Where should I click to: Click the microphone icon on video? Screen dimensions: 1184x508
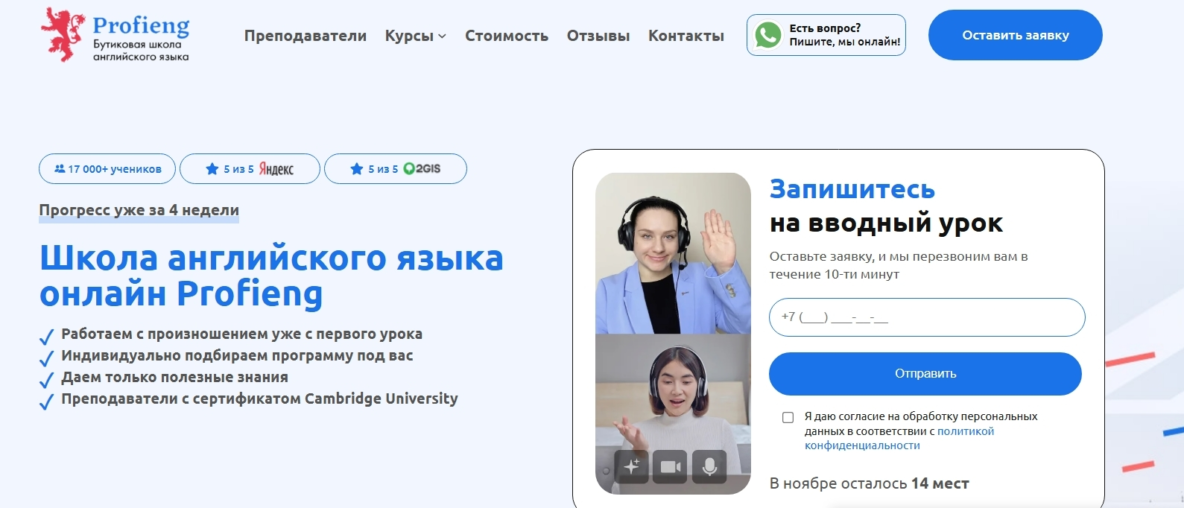click(x=709, y=466)
